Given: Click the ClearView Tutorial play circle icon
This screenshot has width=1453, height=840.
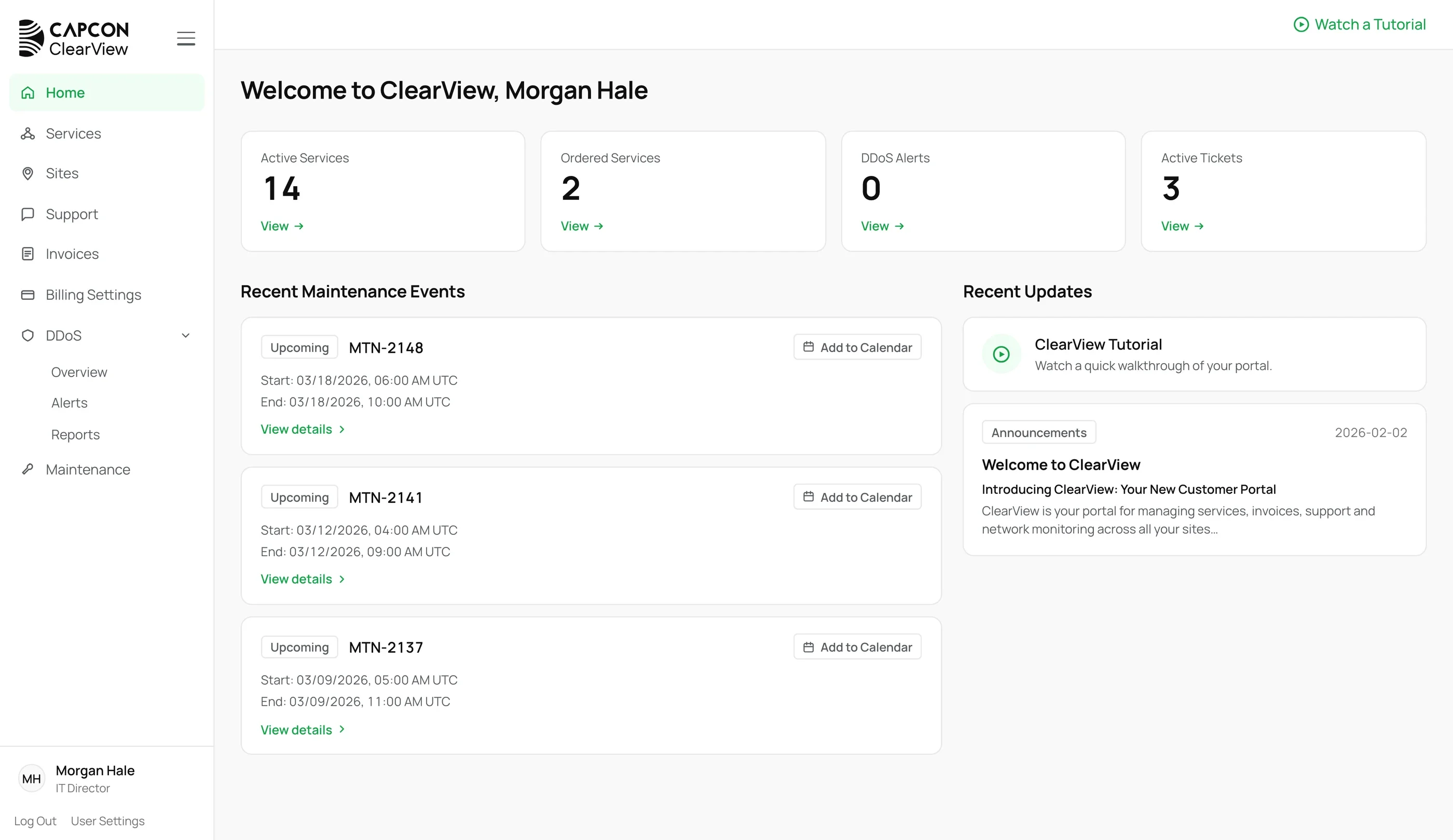Looking at the screenshot, I should pyautogui.click(x=1001, y=354).
